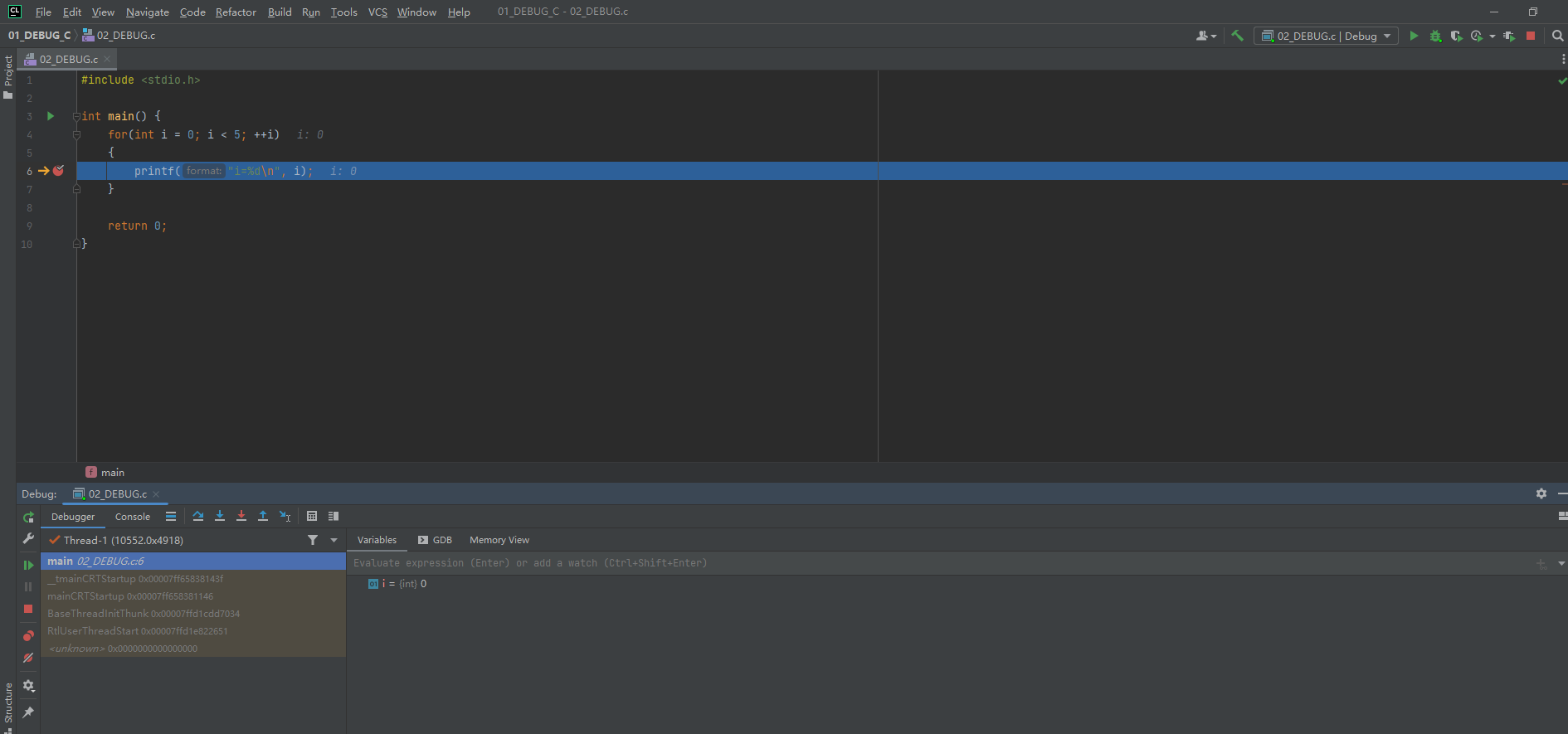Screen dimensions: 1568x734
Task: Toggle the Pin Tab icon
Action: (28, 712)
